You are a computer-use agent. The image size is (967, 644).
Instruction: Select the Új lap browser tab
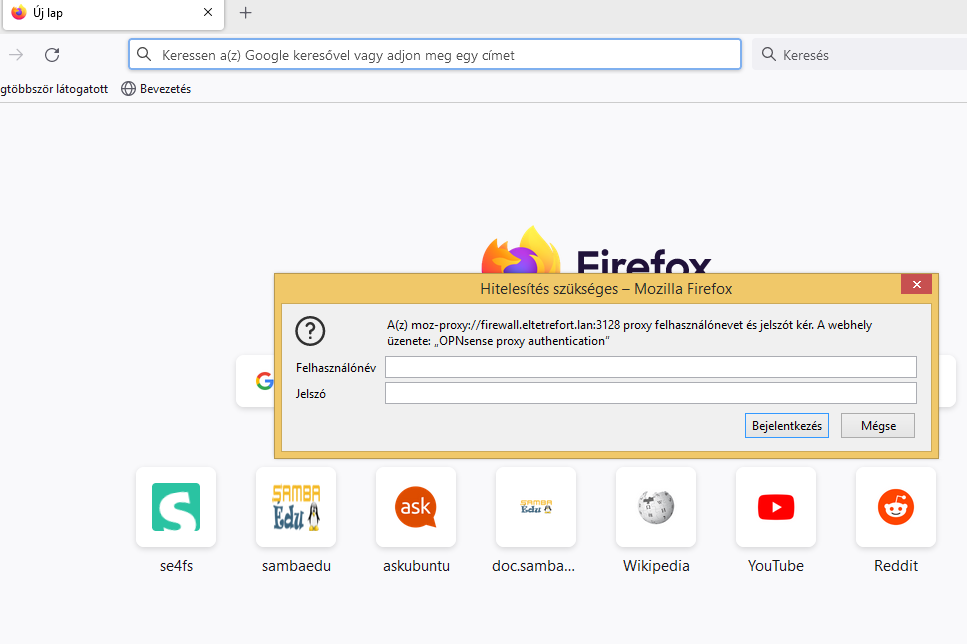pyautogui.click(x=113, y=13)
